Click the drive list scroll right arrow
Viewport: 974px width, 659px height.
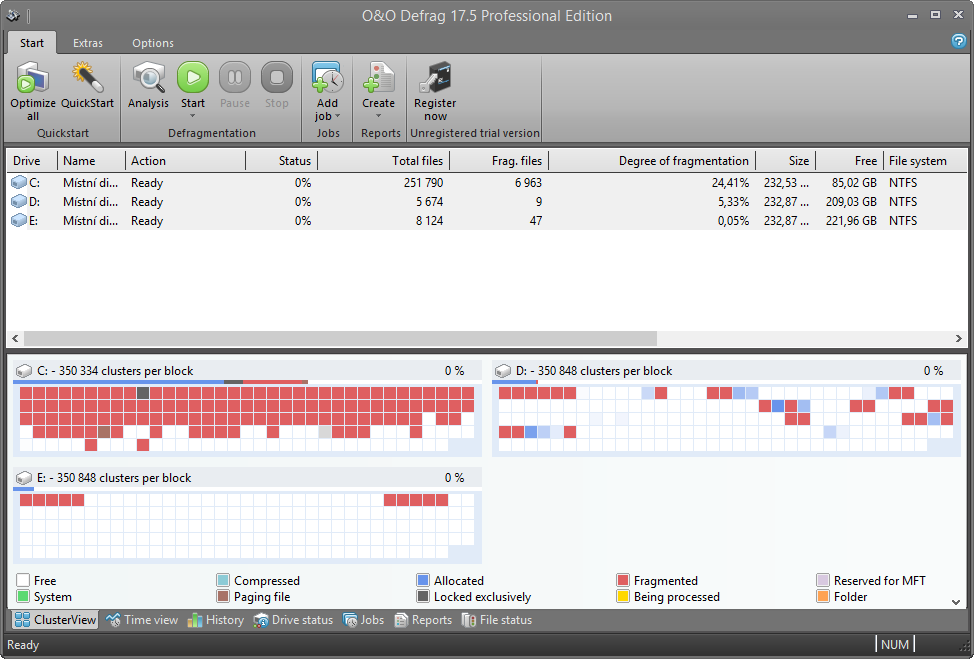click(x=958, y=339)
